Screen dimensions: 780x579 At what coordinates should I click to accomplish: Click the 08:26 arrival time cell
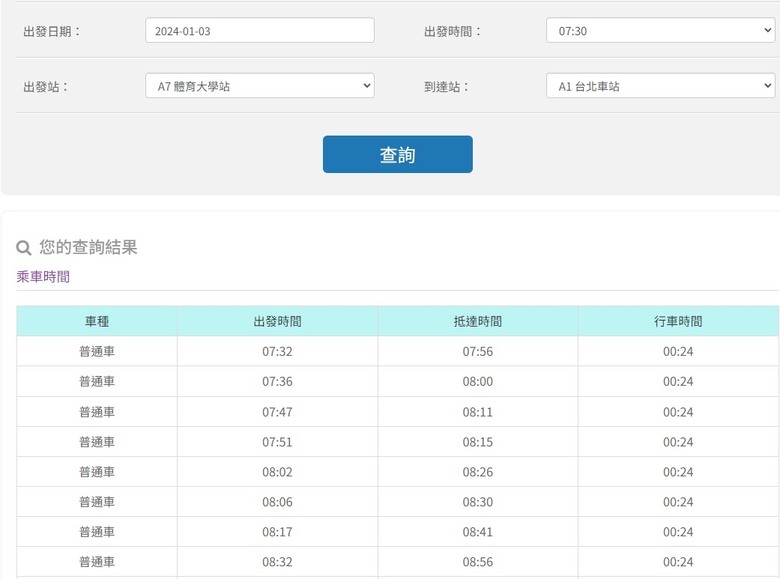pos(478,472)
